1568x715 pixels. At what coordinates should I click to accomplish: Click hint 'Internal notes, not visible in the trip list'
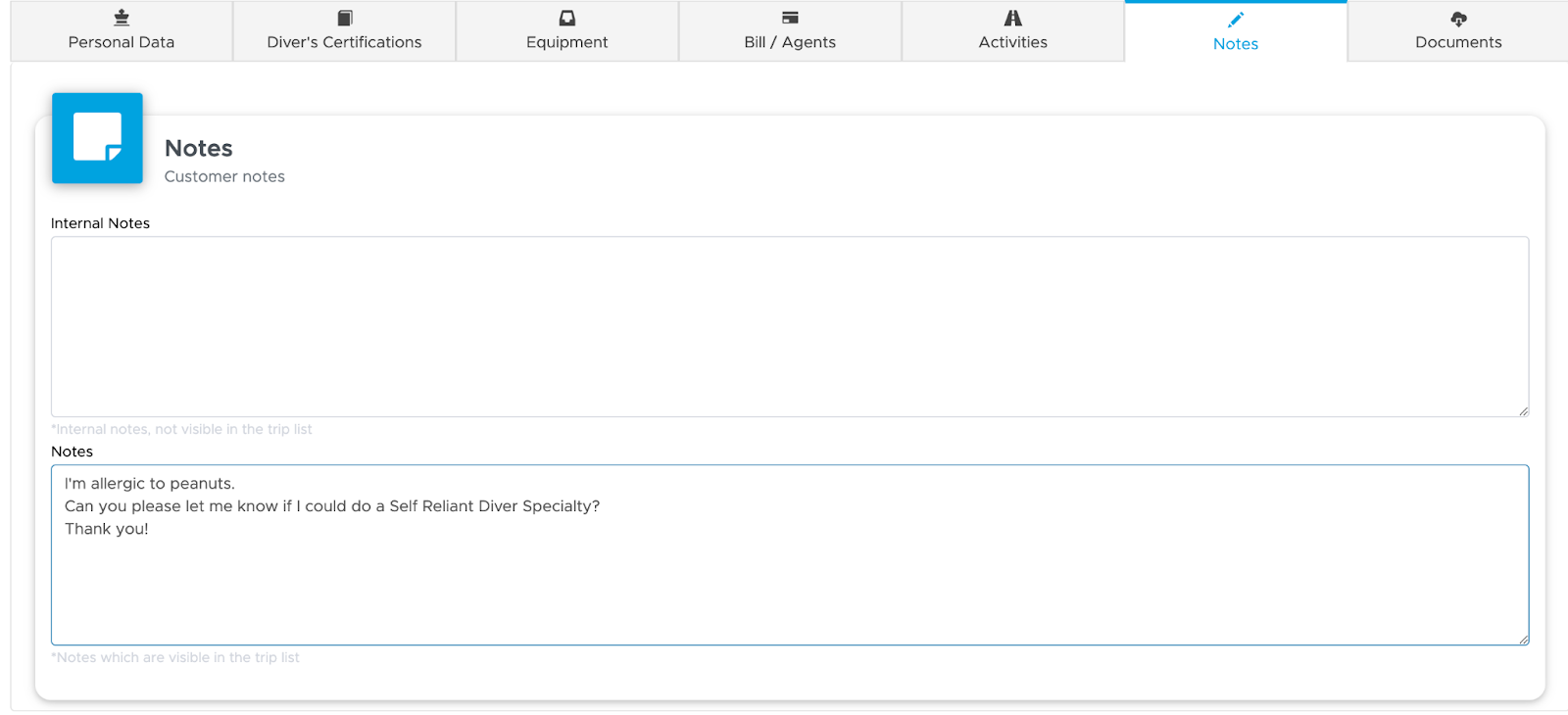(181, 429)
